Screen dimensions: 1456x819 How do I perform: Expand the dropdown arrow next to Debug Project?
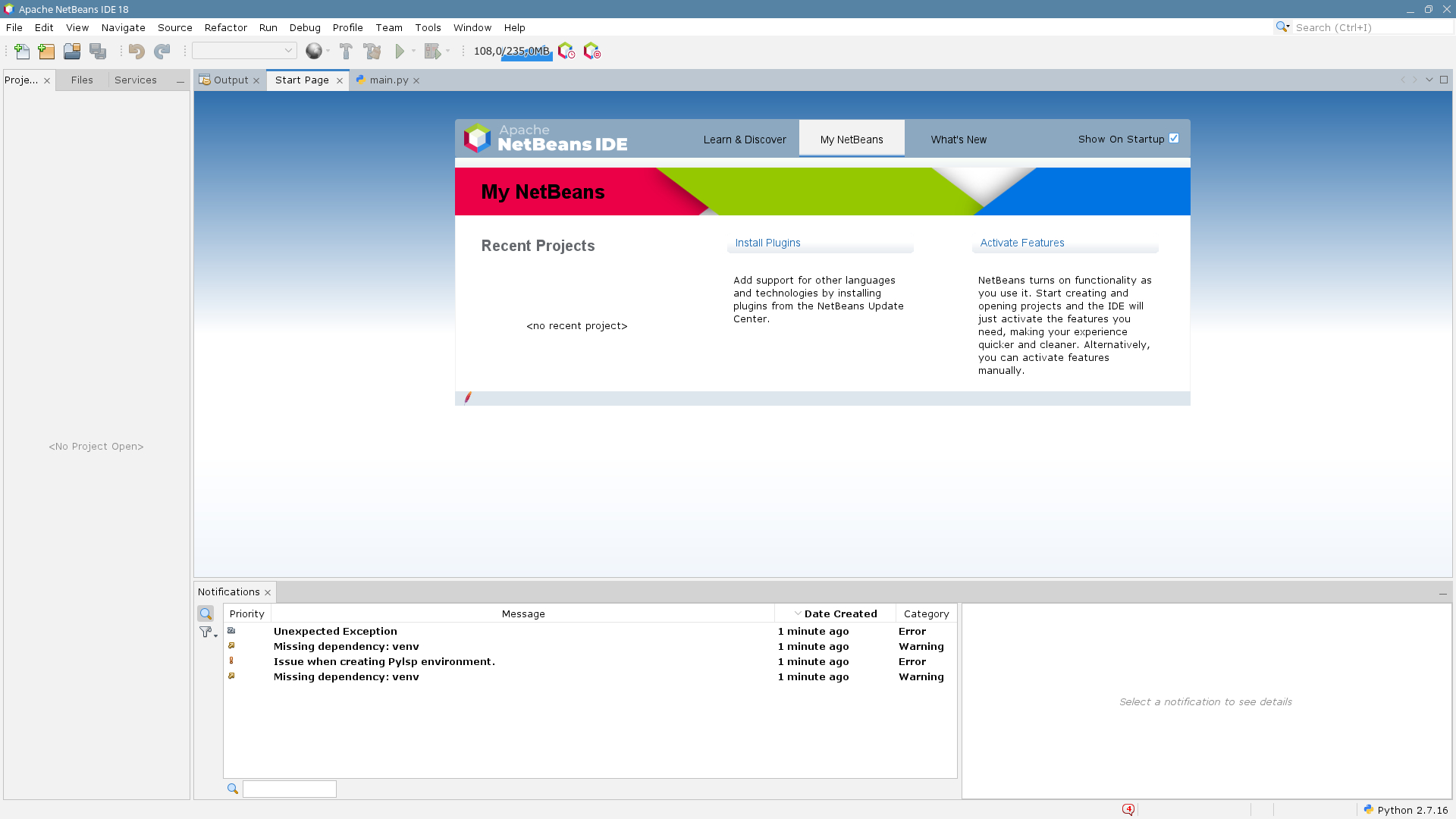click(448, 51)
